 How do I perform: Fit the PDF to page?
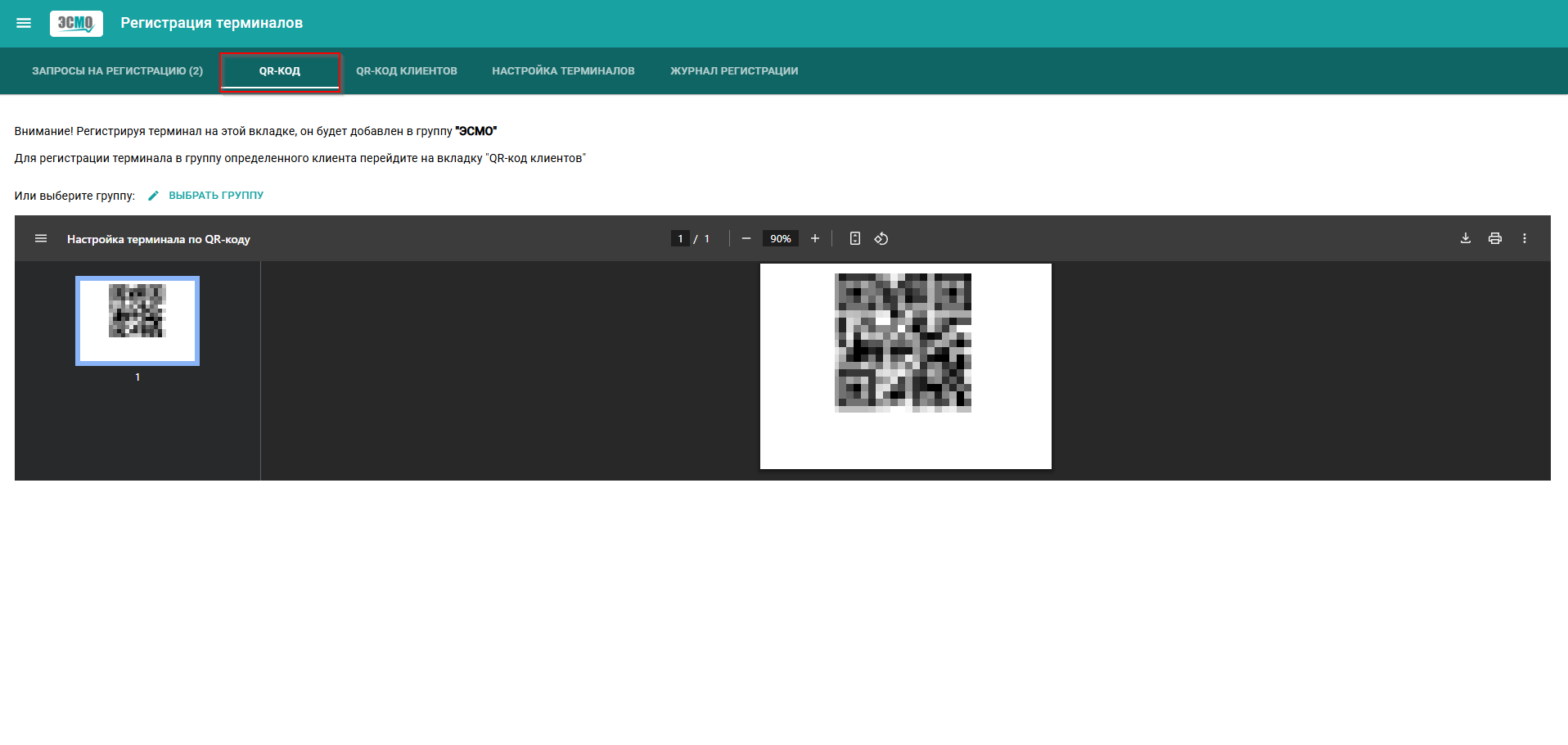click(855, 238)
